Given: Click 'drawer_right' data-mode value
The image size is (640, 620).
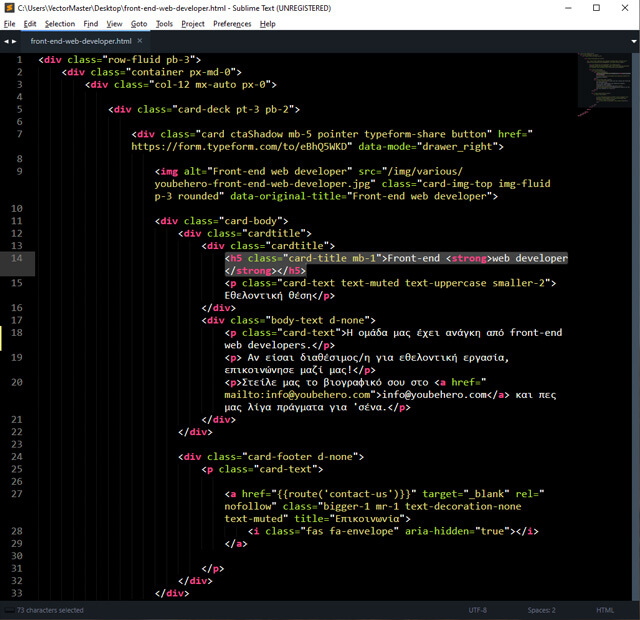Looking at the screenshot, I should [457, 147].
